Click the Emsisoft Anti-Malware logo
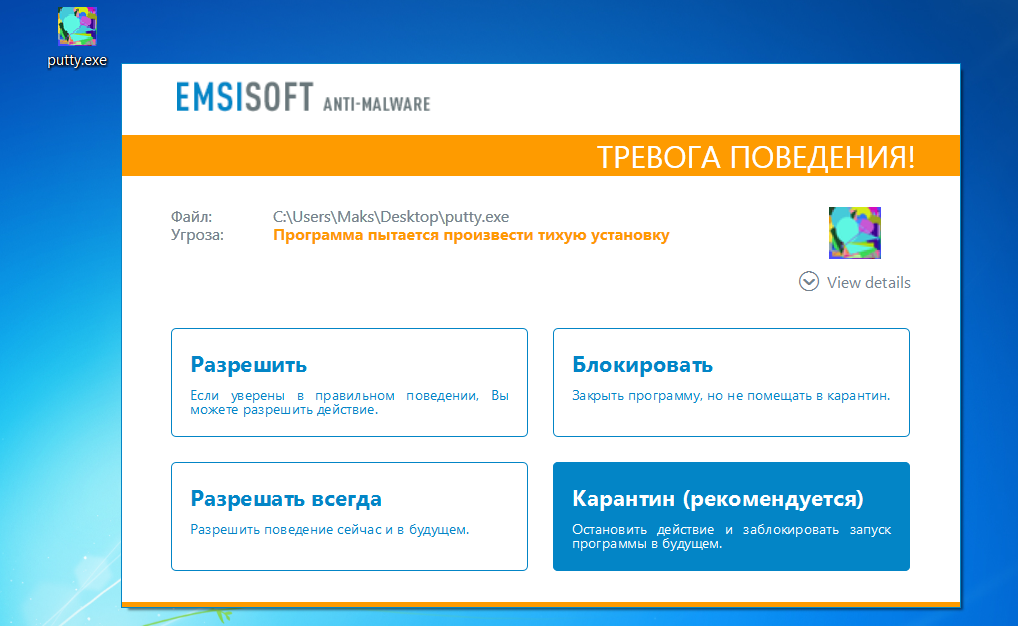Viewport: 1018px width, 626px height. pos(303,97)
